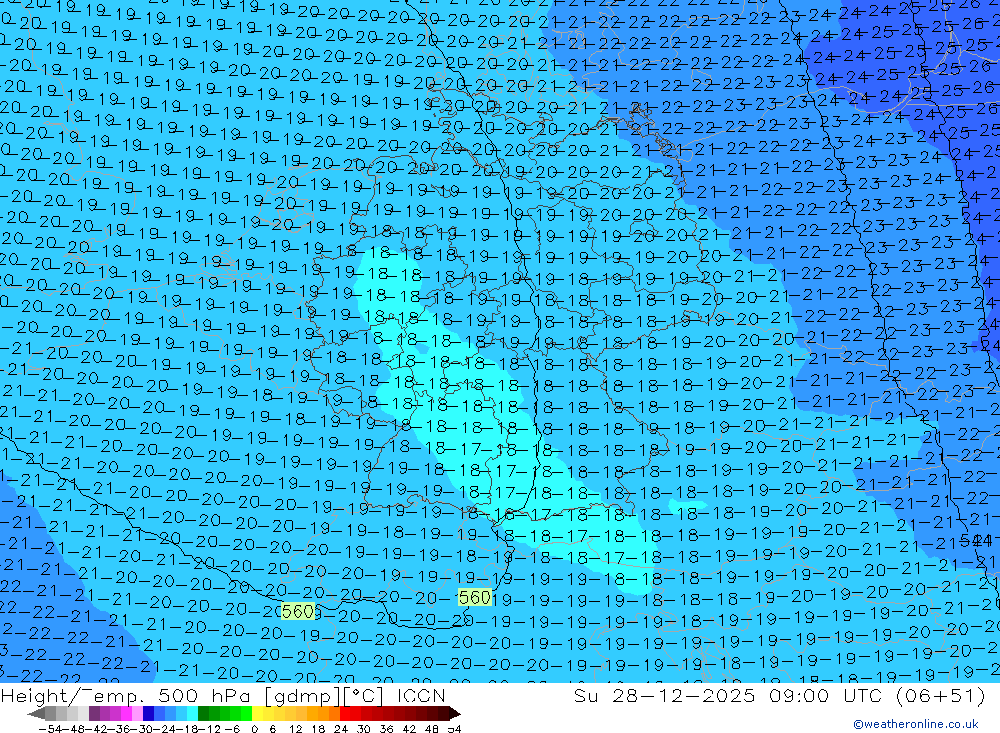1000x733 pixels.
Task: Click the leftmost 560 geopotential contour label
Action: [298, 612]
